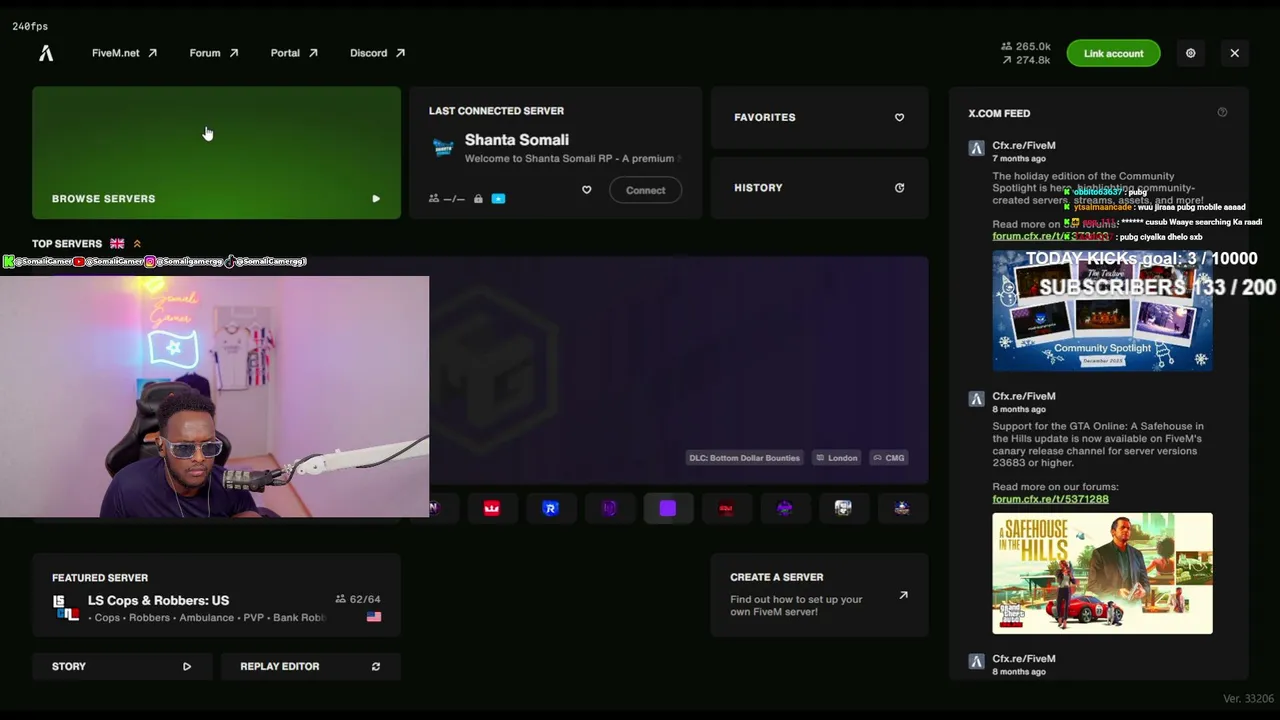Viewport: 1280px width, 720px height.
Task: Click the Link account button
Action: [1113, 54]
